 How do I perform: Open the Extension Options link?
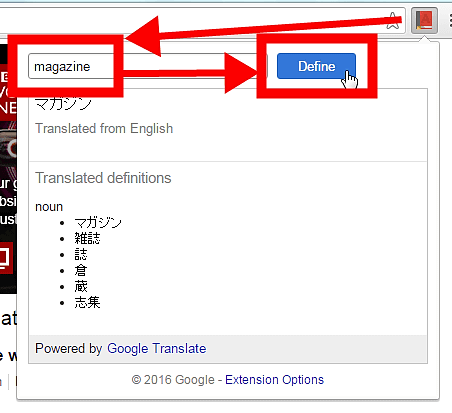(x=274, y=380)
